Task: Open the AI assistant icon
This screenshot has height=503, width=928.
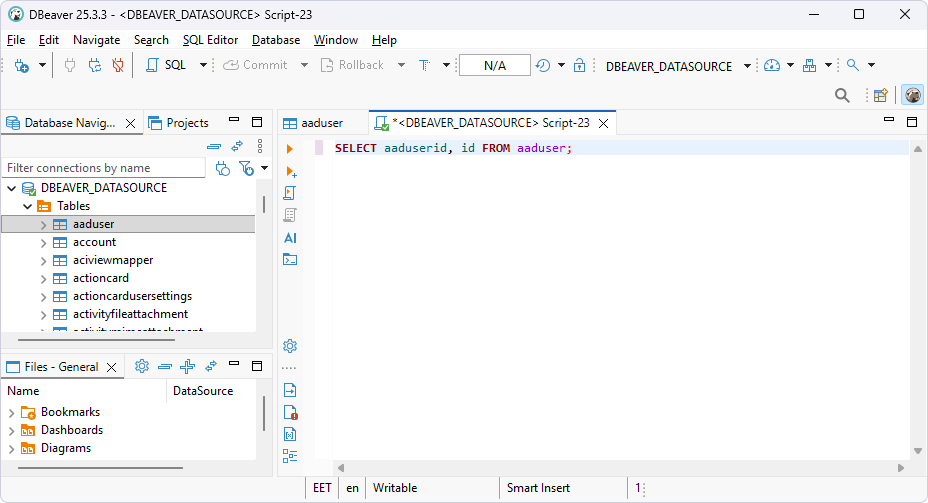Action: coord(290,238)
